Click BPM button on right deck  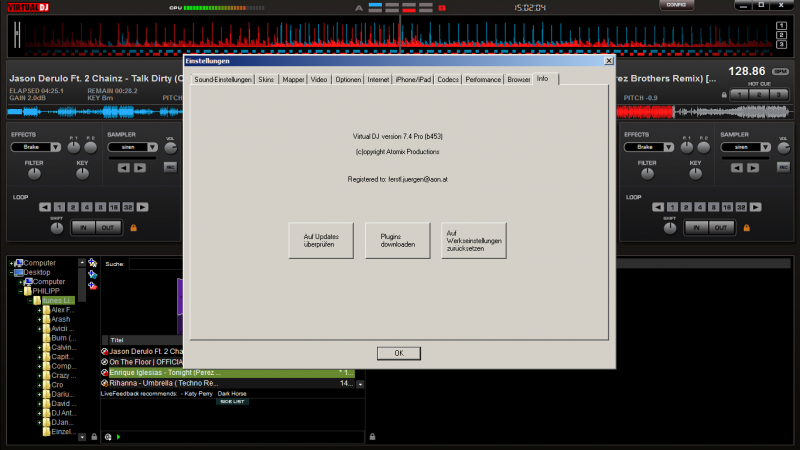point(780,71)
